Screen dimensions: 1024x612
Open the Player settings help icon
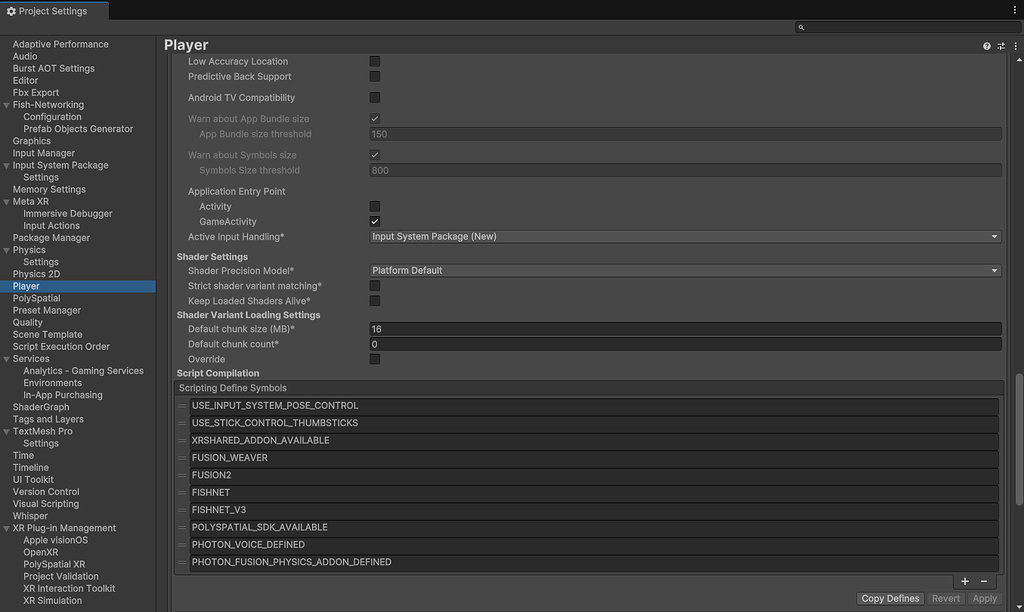click(986, 45)
